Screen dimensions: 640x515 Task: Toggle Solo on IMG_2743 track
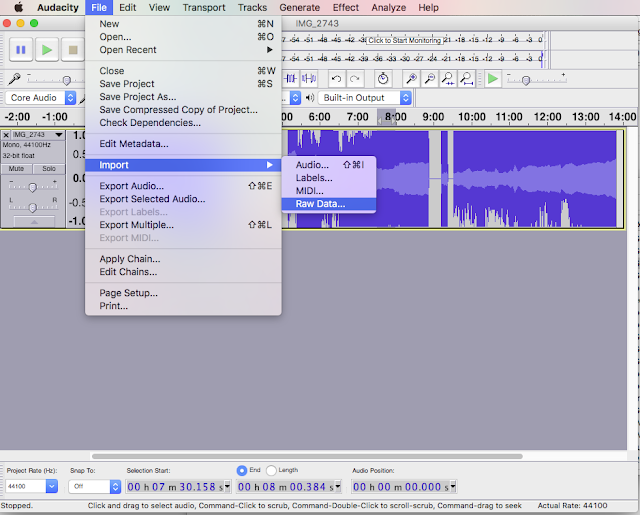[x=49, y=169]
